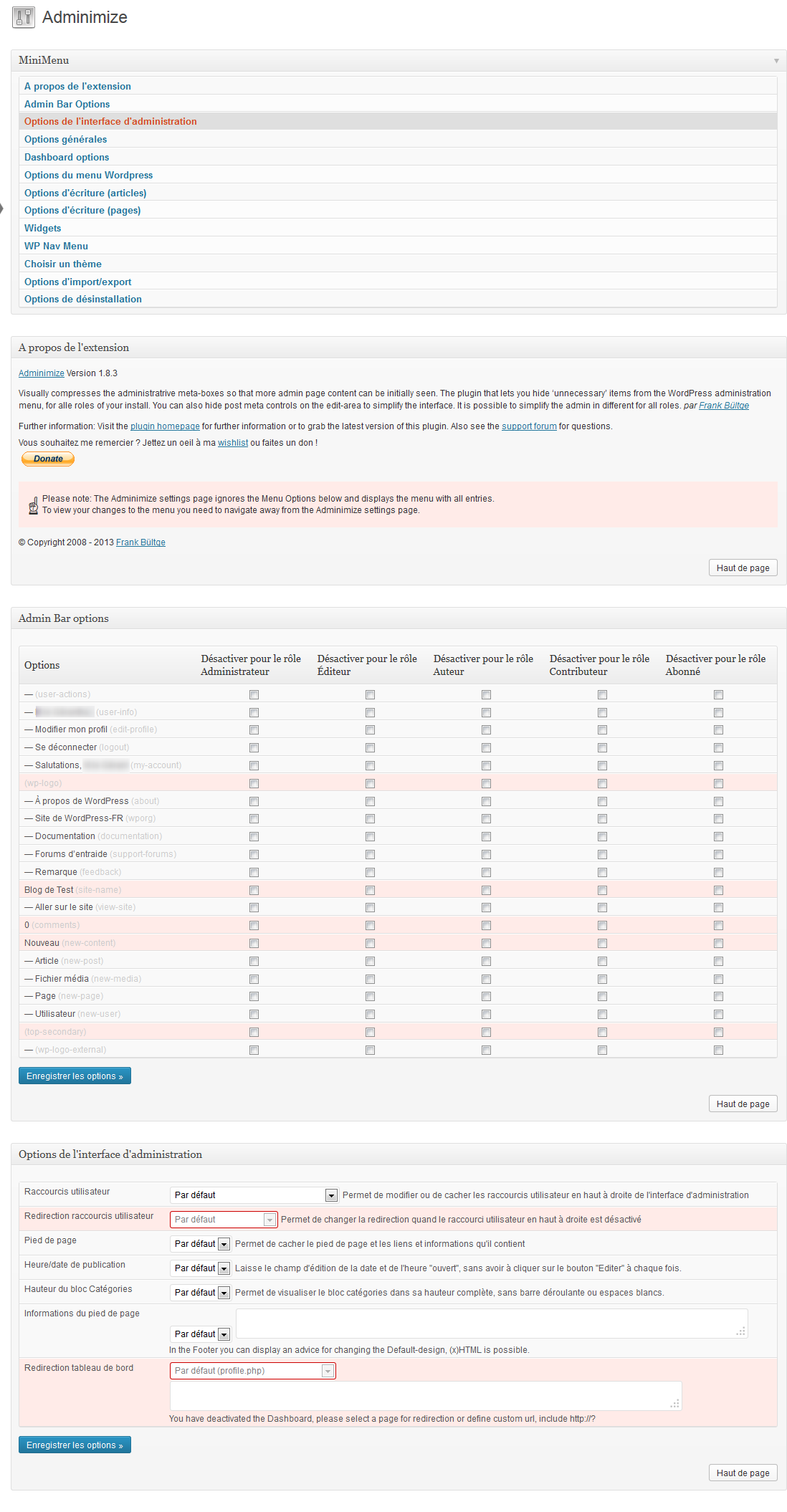787x1512 pixels.
Task: Disable Remarque (feedback) for the Administrateur role
Action: point(254,872)
